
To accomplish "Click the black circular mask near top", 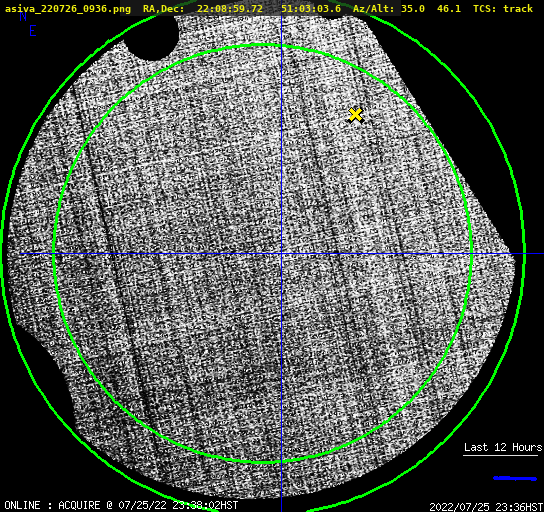I will (152, 36).
